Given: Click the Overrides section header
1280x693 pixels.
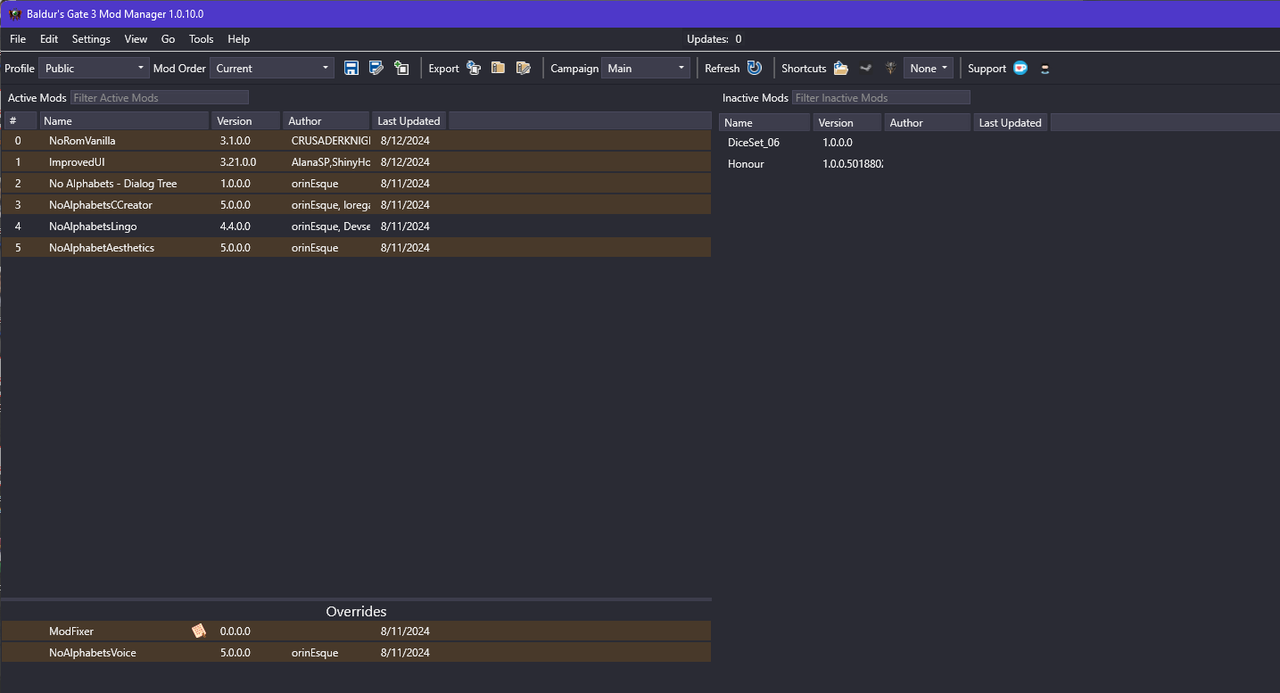Looking at the screenshot, I should 356,611.
